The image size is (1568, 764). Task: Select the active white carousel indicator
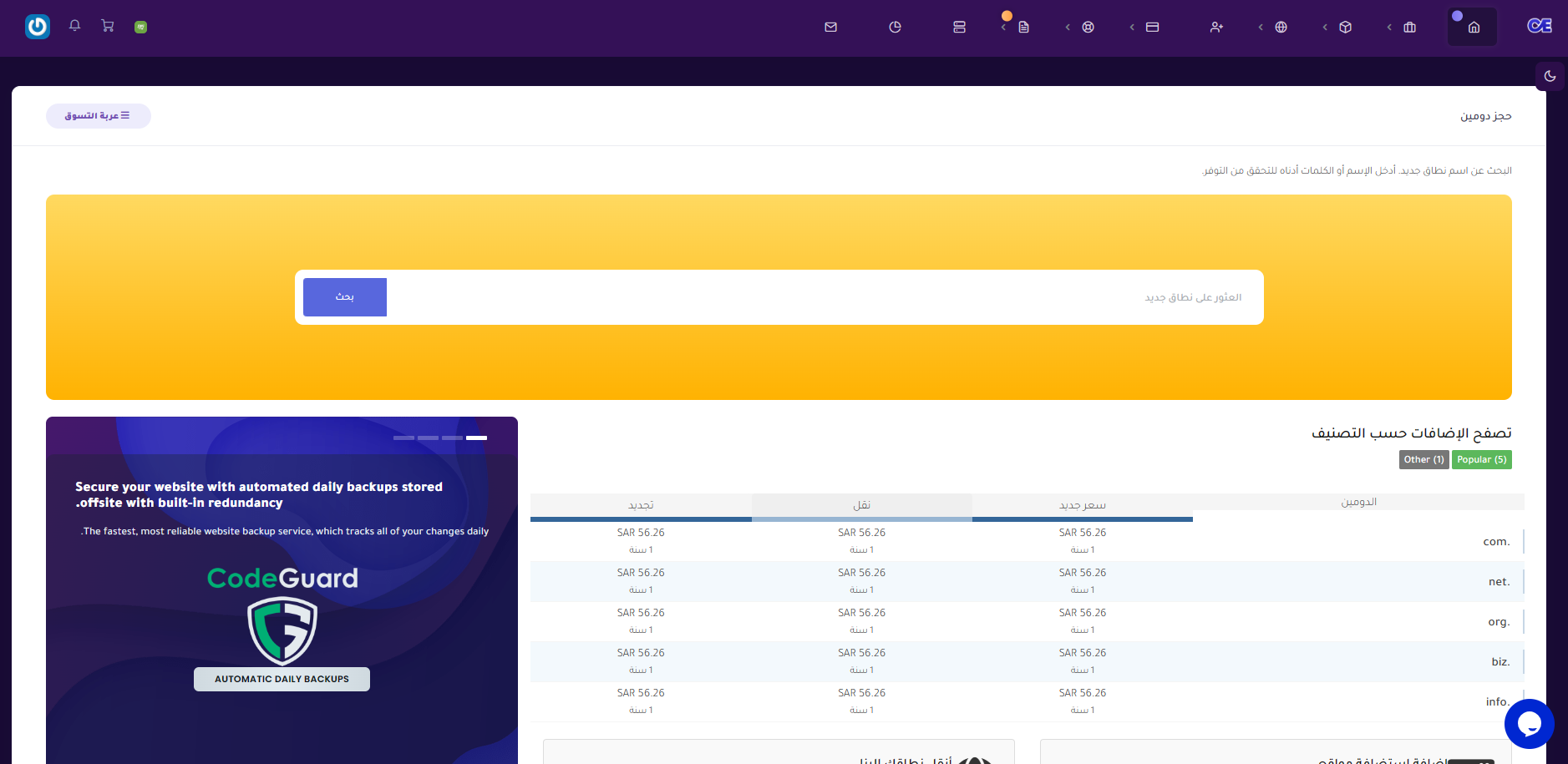pyautogui.click(x=476, y=438)
